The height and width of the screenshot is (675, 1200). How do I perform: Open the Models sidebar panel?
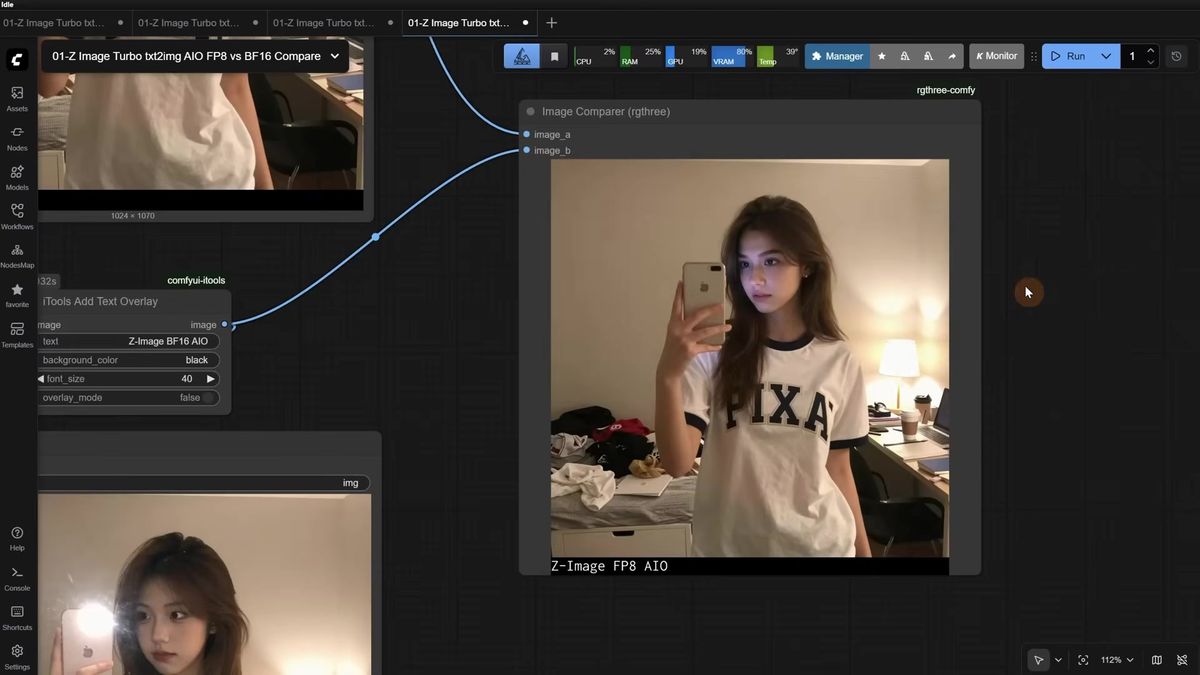pos(17,178)
